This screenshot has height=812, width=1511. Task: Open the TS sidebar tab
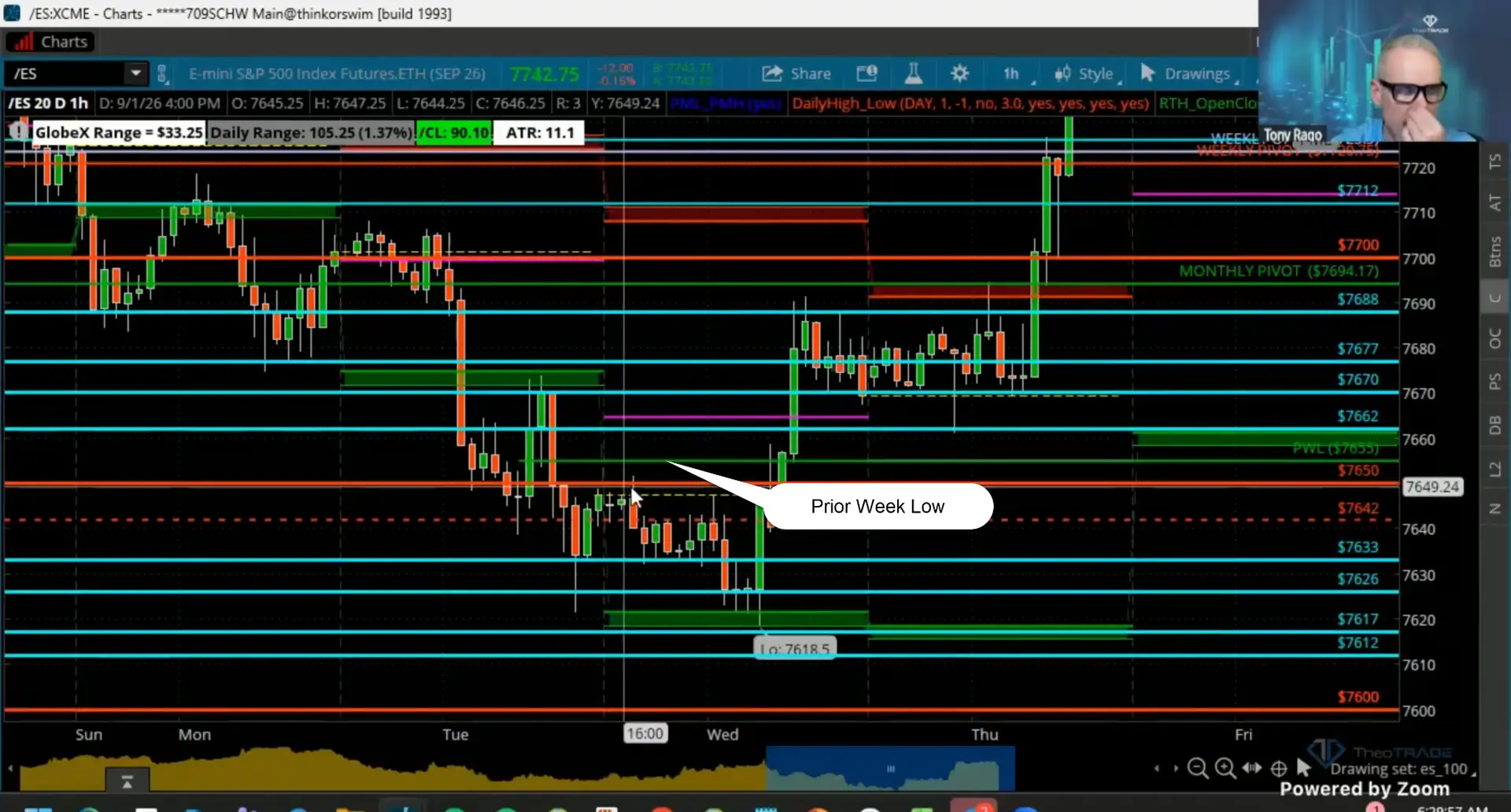(x=1494, y=162)
